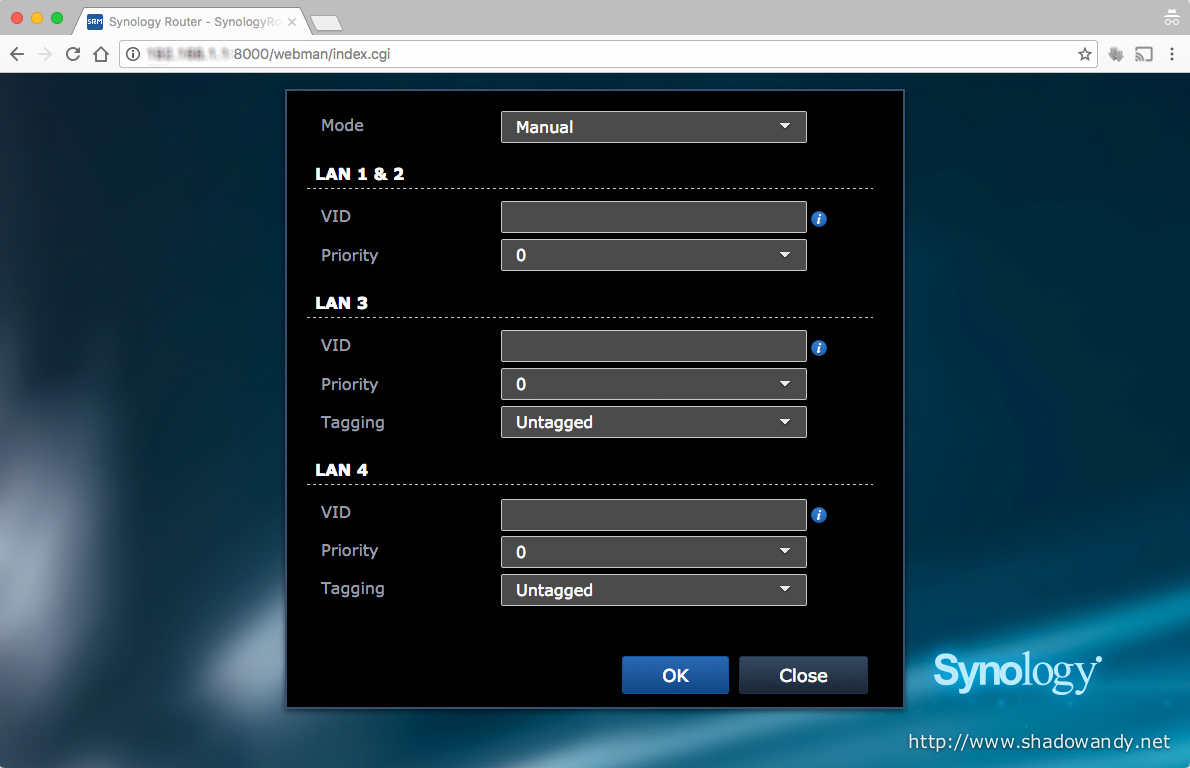1190x768 pixels.
Task: Open a new browser tab
Action: (326, 22)
